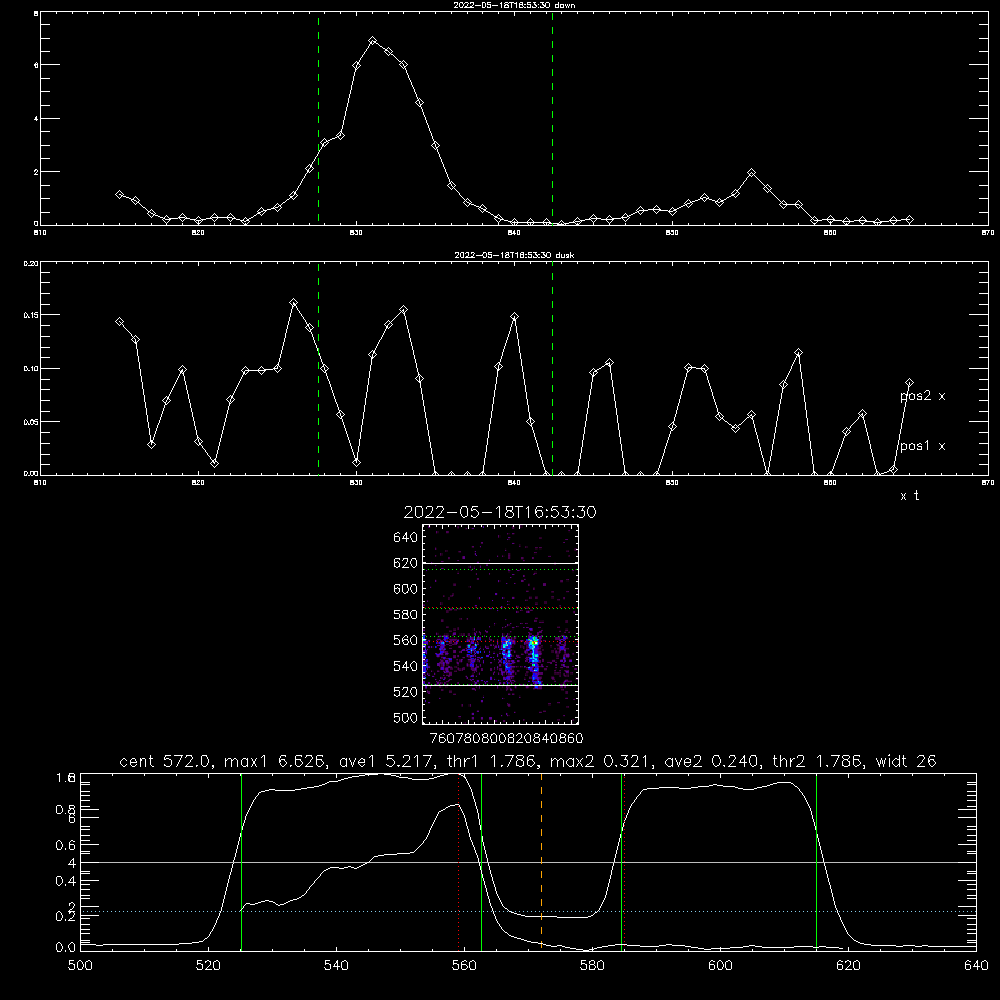Click the x-axis label 640 in profile plot

click(x=976, y=966)
